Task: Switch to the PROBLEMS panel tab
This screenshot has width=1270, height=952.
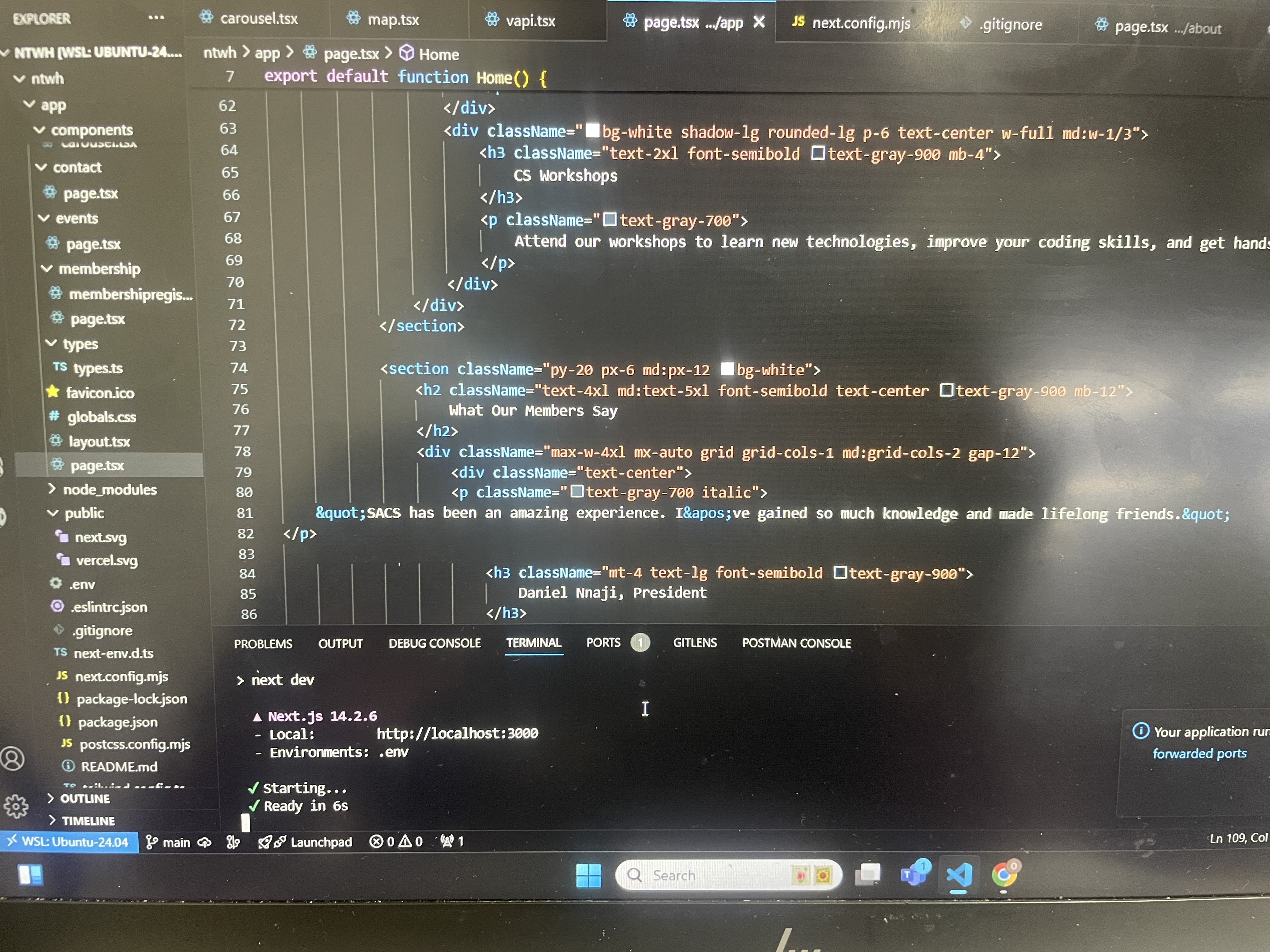Action: (263, 643)
